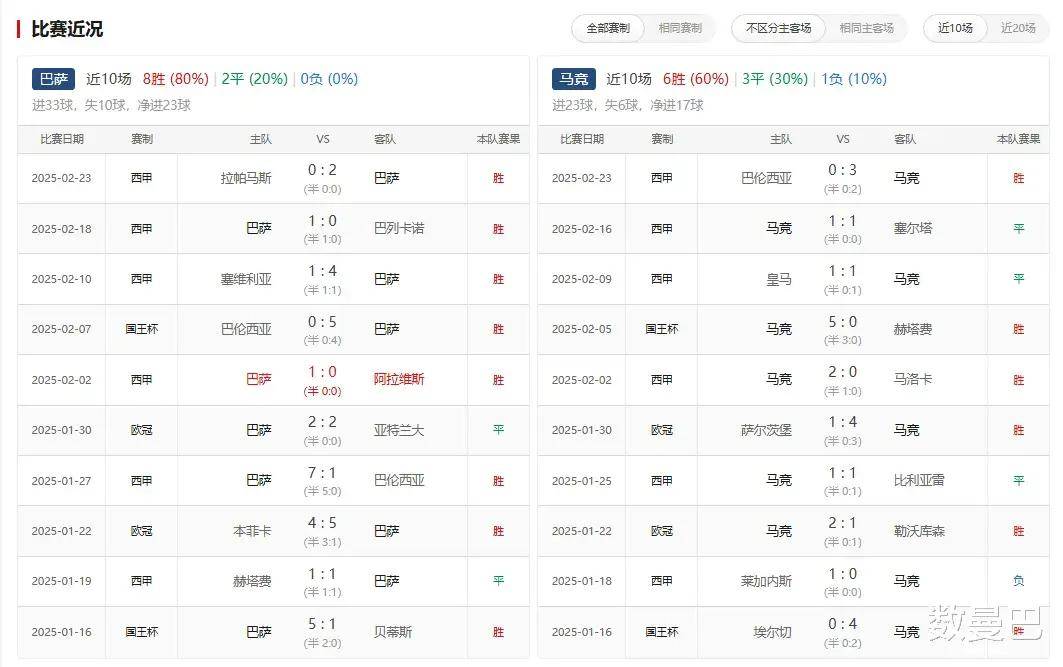This screenshot has width=1063, height=667.
Task: Click 国王杯 in the 2025-02-07 row
Action: [142, 329]
